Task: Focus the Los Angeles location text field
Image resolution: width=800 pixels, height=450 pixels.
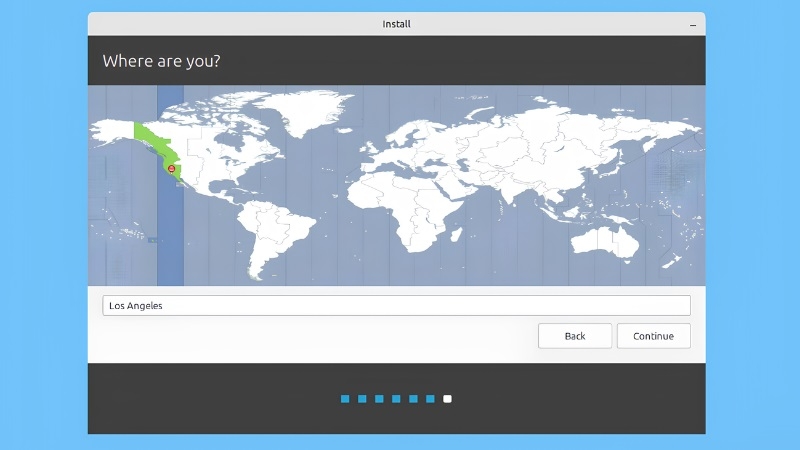Action: click(396, 306)
